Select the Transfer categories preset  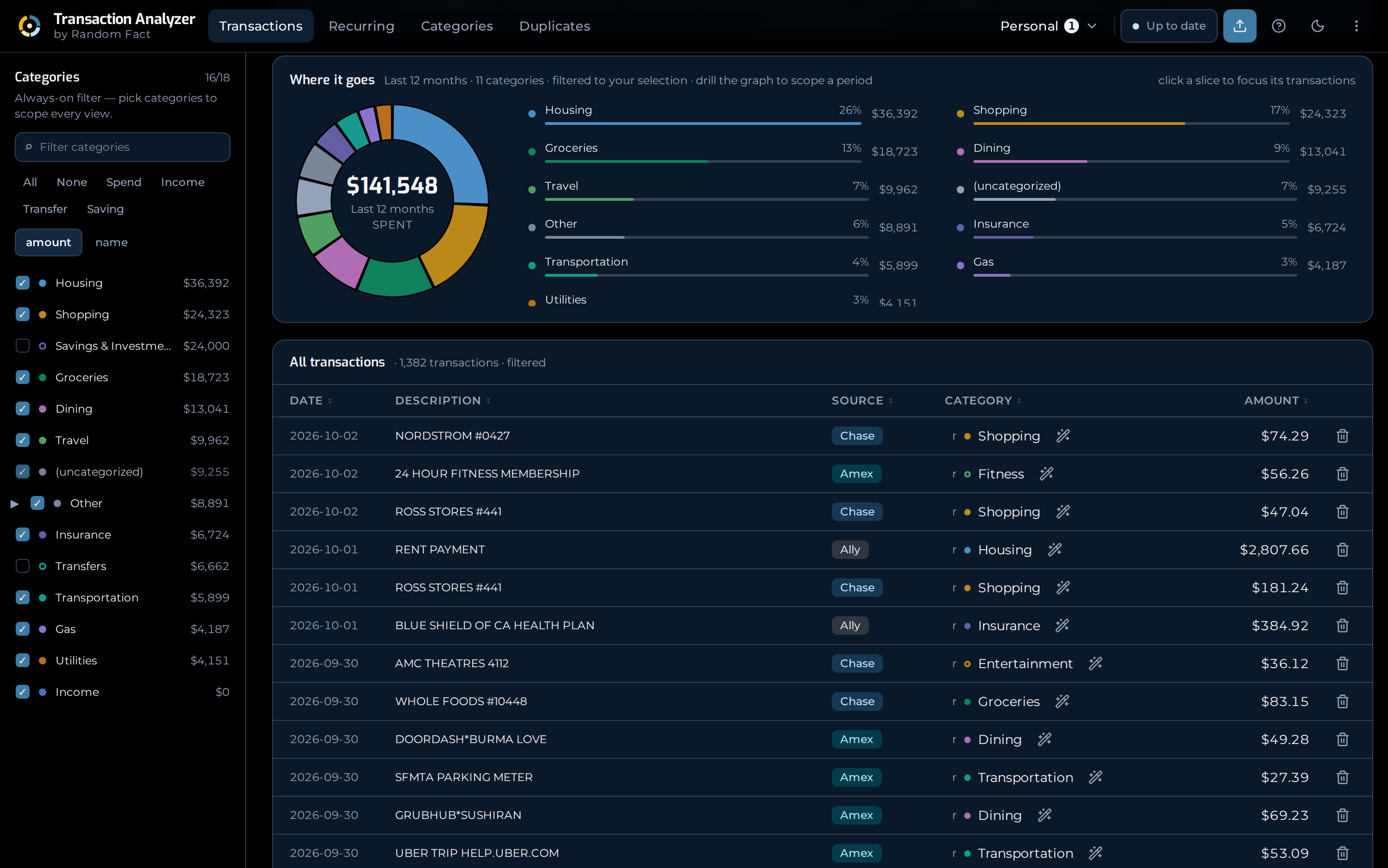[45, 209]
